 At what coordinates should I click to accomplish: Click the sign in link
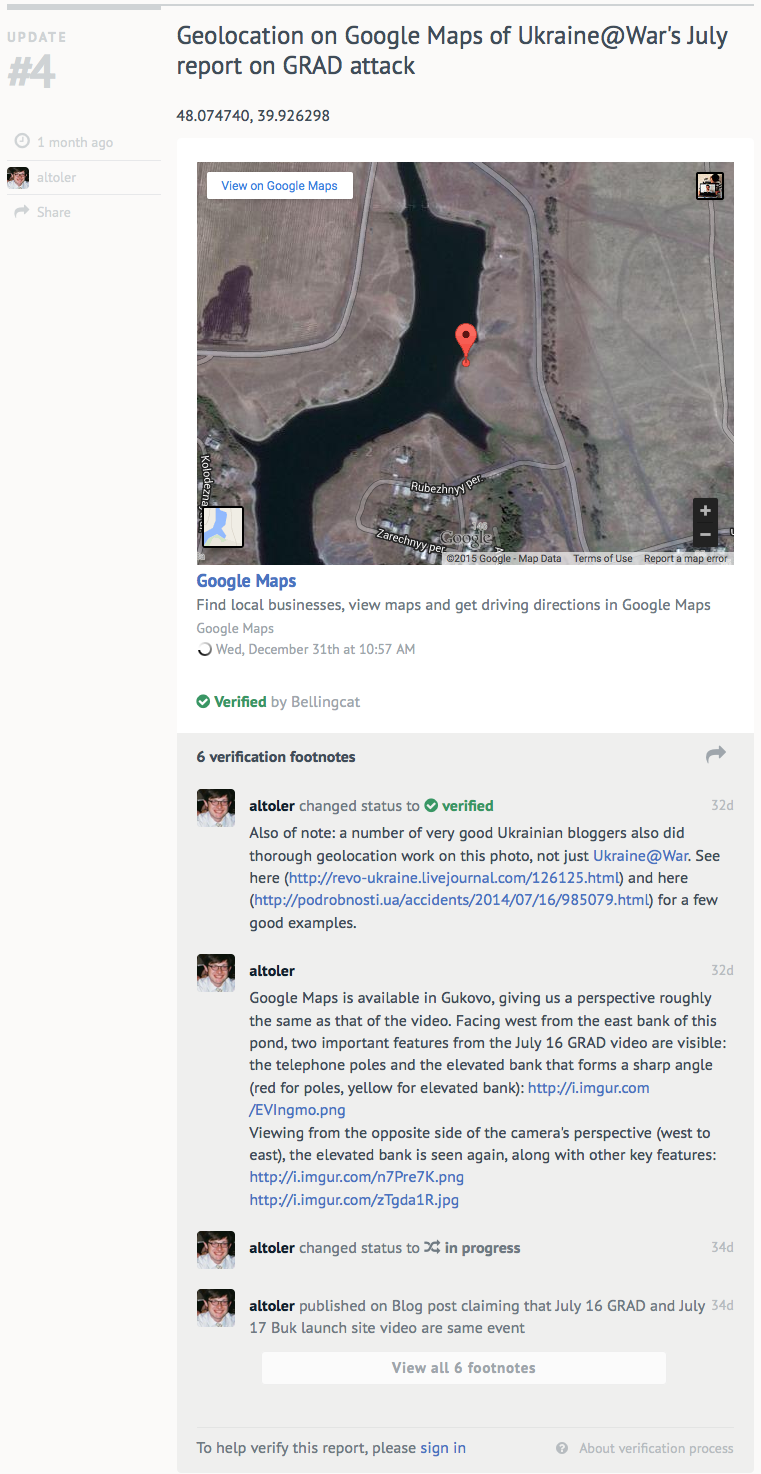[443, 1447]
